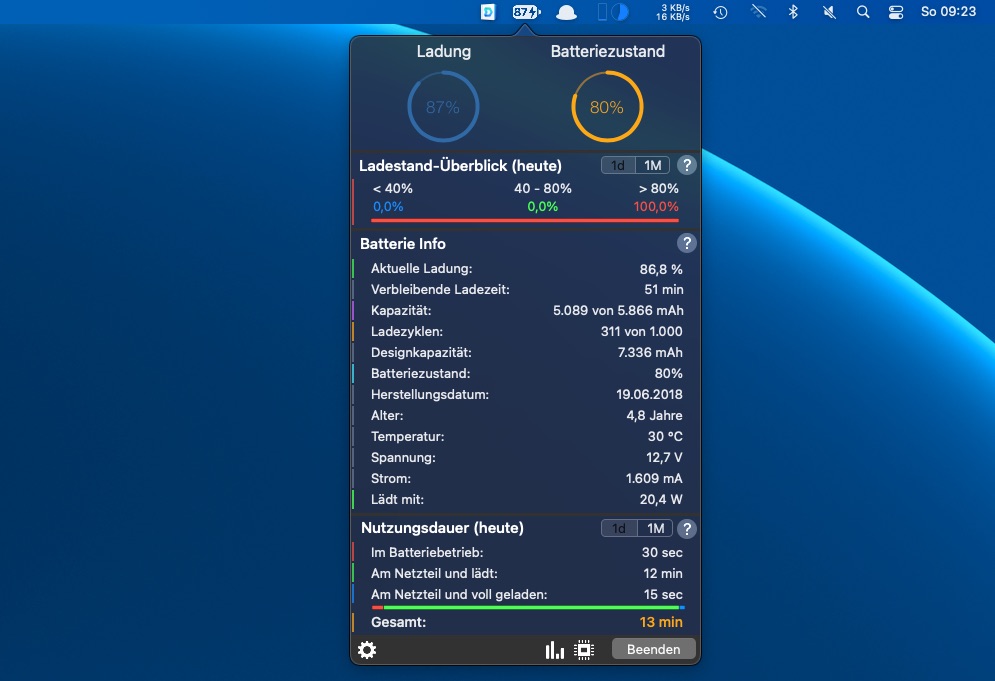This screenshot has height=681, width=995.
Task: Open Spotlight search
Action: [x=863, y=12]
